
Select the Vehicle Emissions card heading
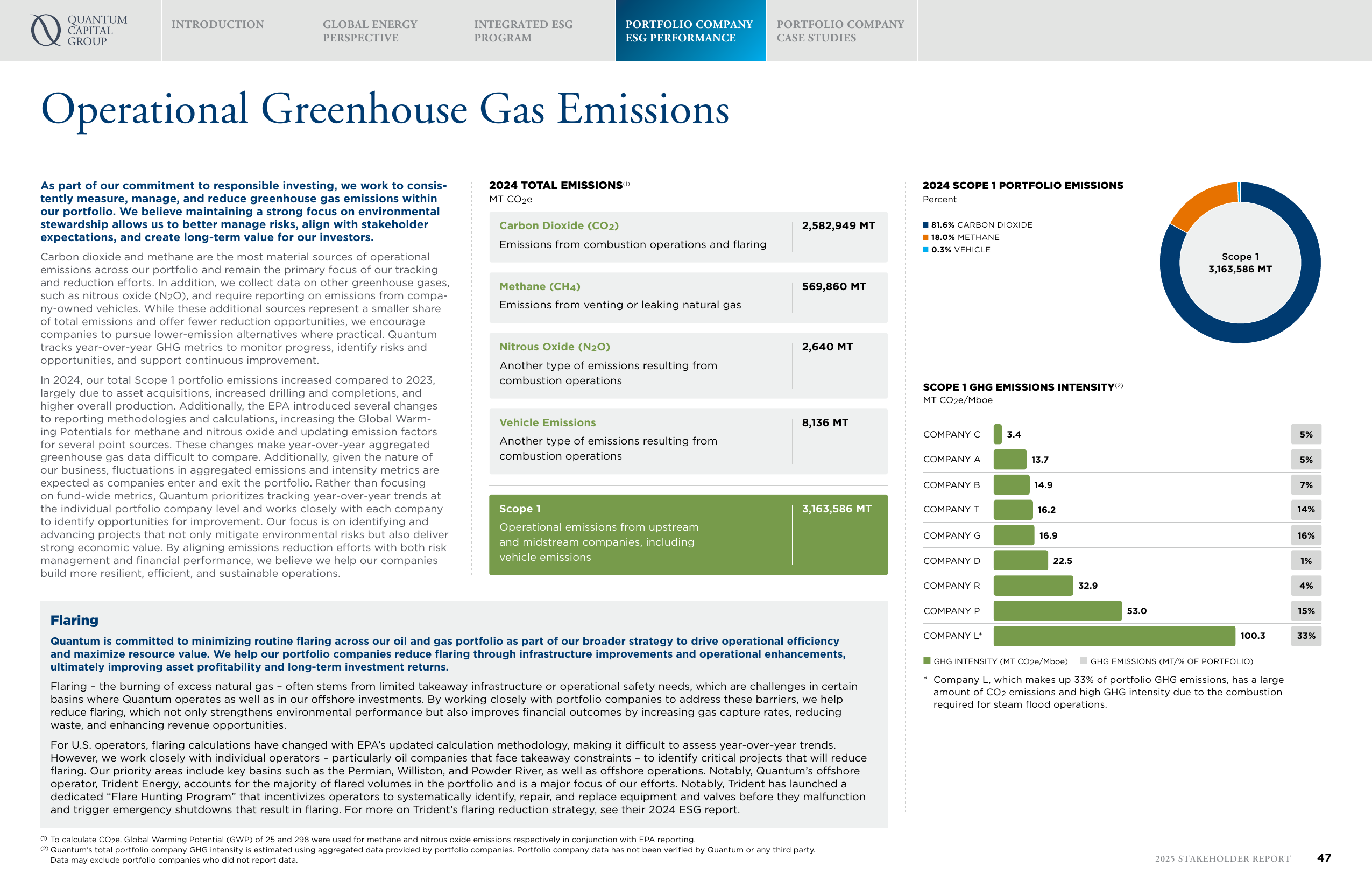(x=548, y=422)
